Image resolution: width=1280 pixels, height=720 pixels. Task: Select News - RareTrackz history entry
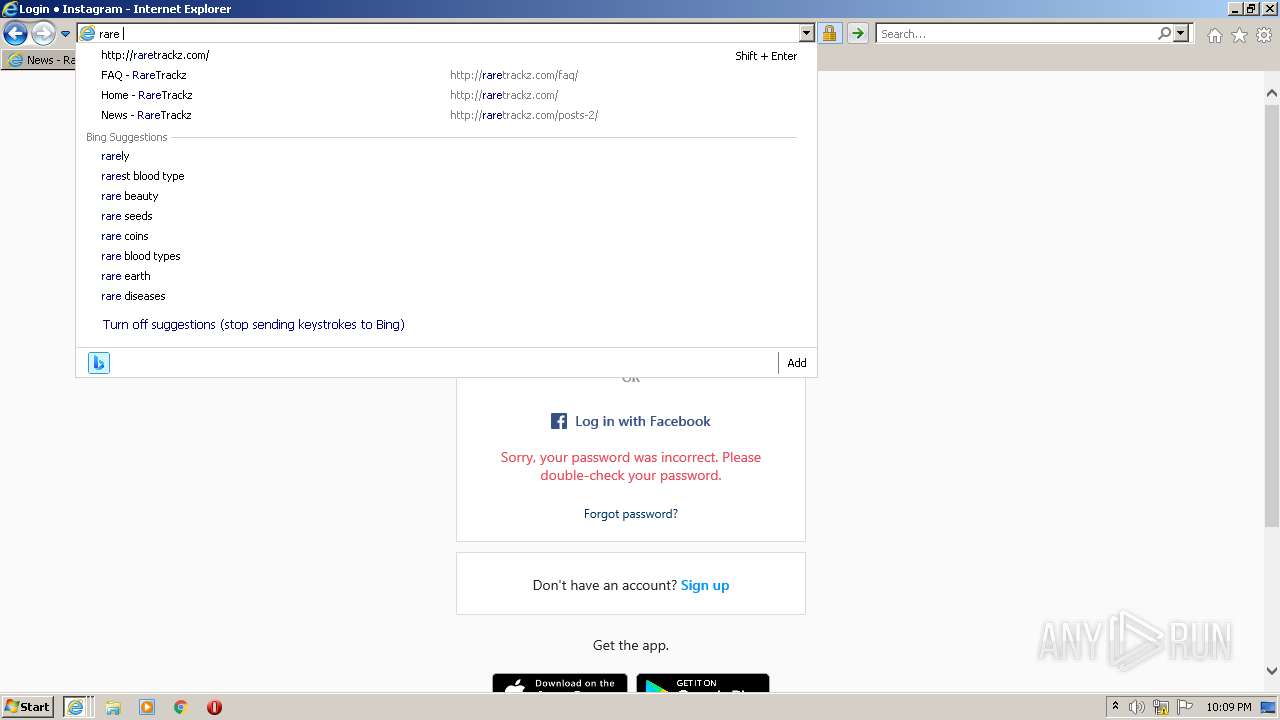(x=448, y=115)
